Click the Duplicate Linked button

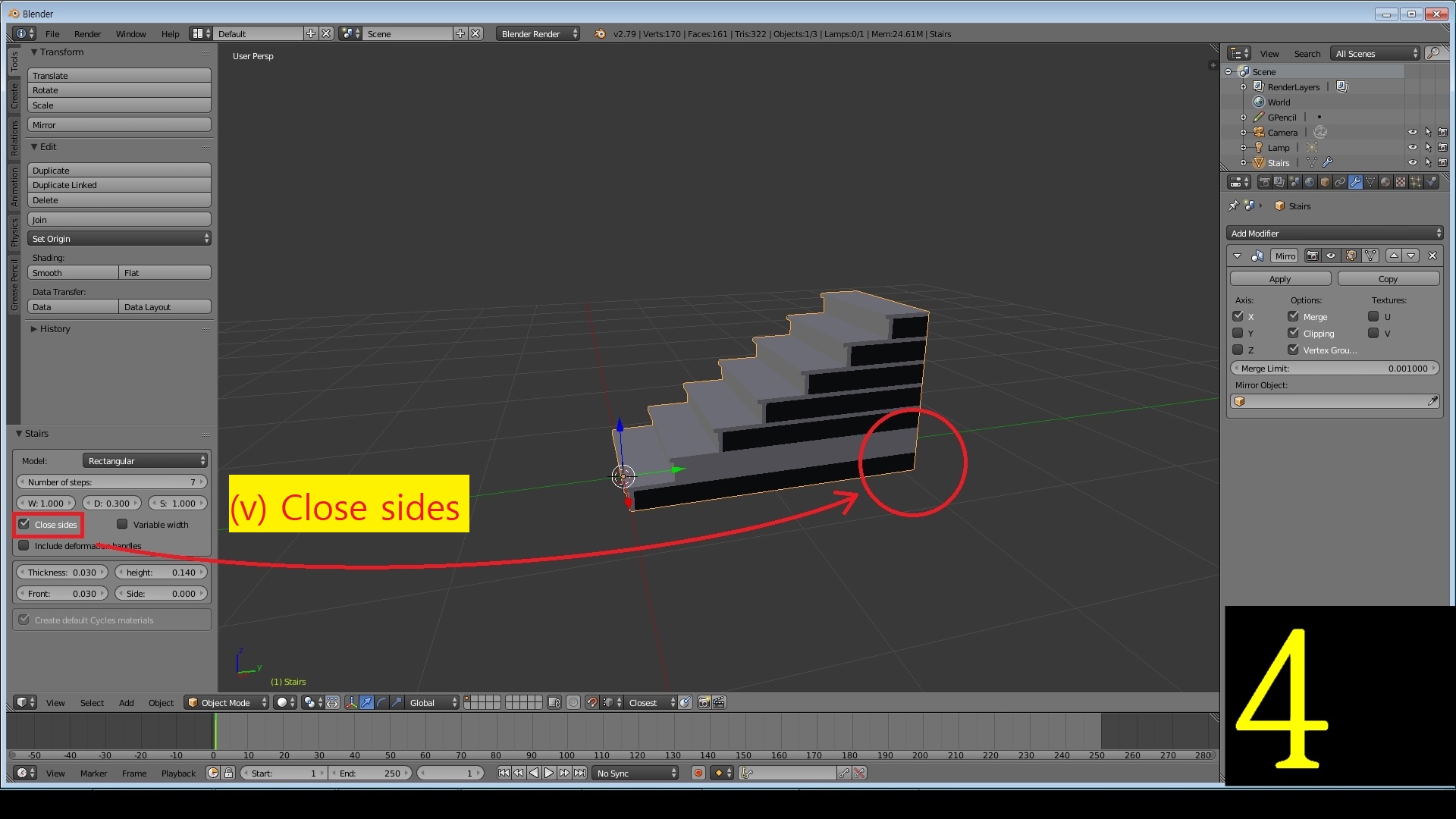point(119,184)
